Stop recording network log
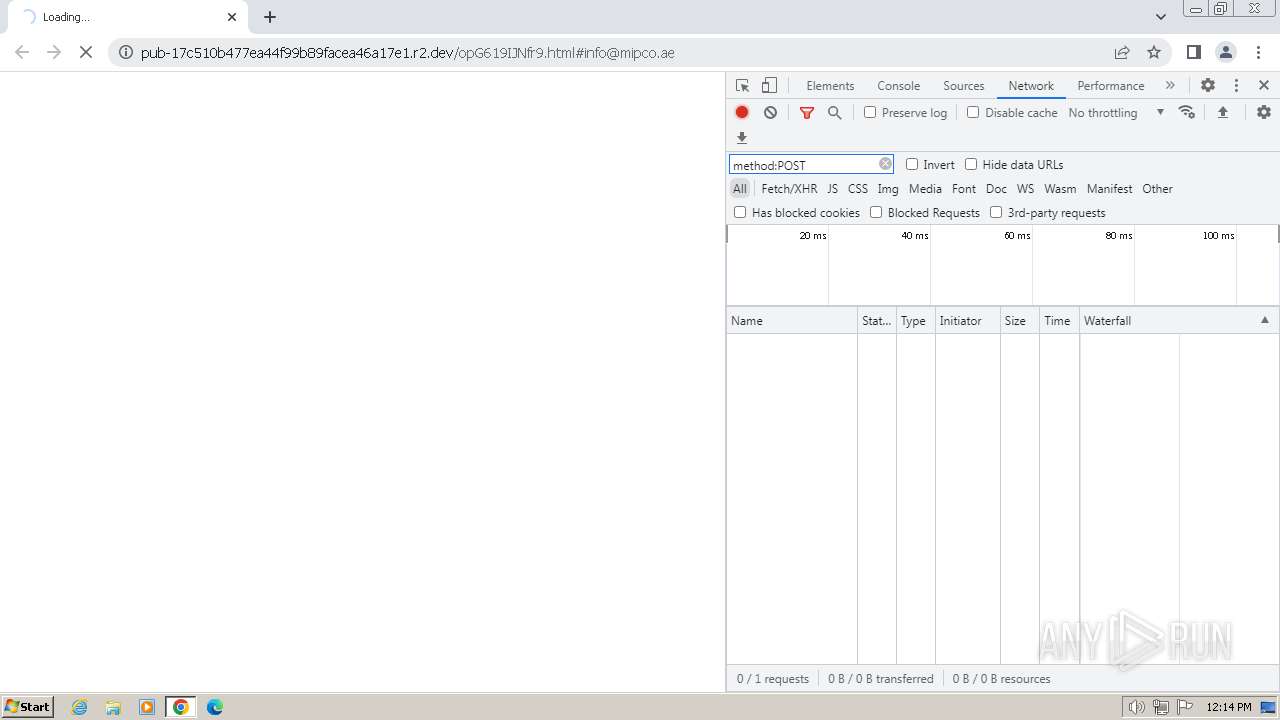 pos(742,113)
